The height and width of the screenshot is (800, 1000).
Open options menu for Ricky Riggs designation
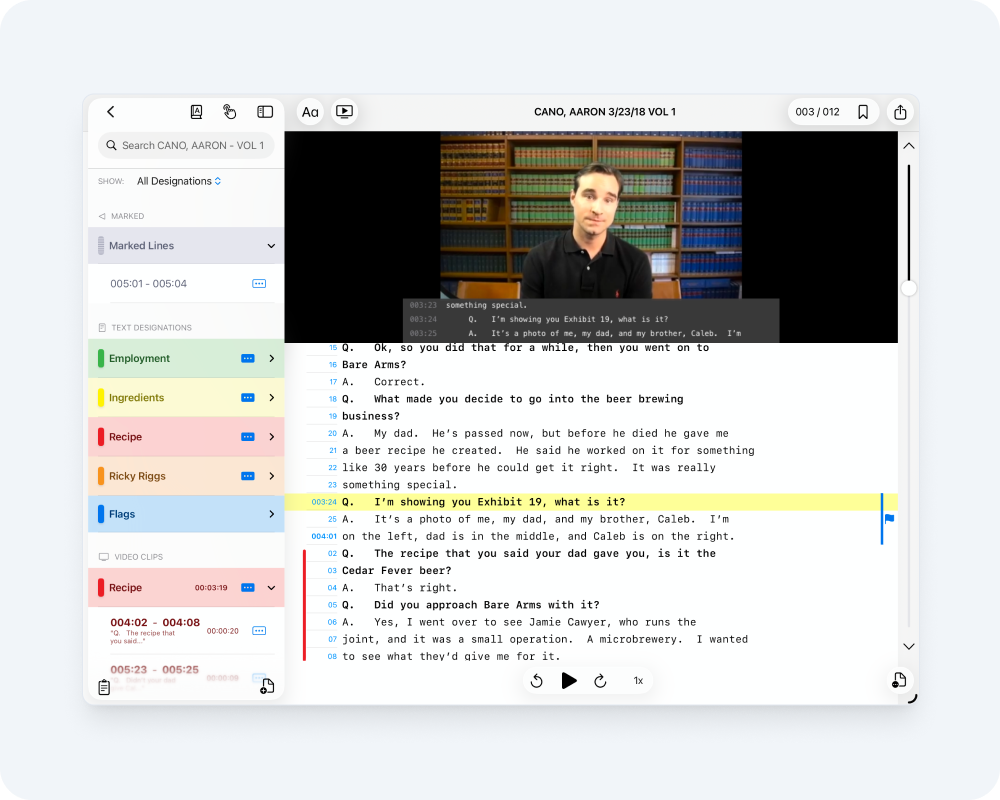tap(248, 476)
